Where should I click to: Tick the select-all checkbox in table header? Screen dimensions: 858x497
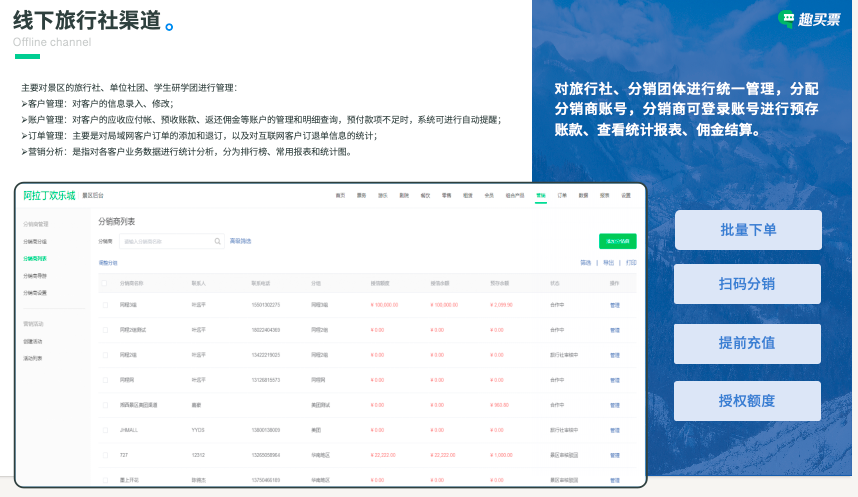(105, 284)
